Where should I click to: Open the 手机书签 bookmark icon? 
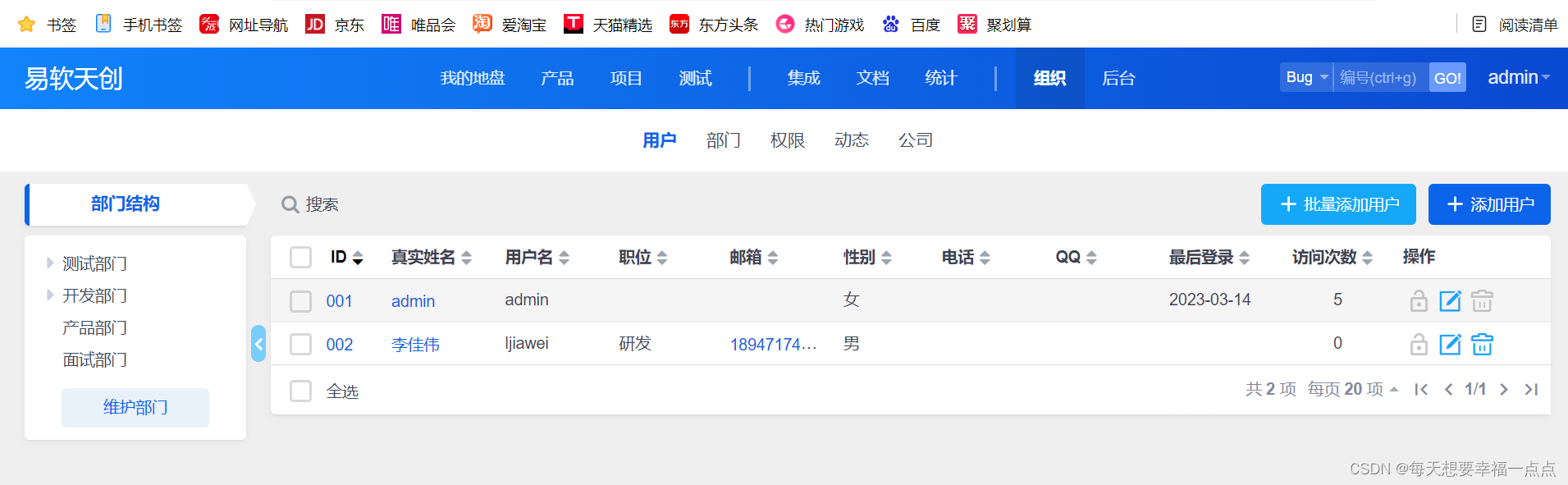pyautogui.click(x=103, y=24)
